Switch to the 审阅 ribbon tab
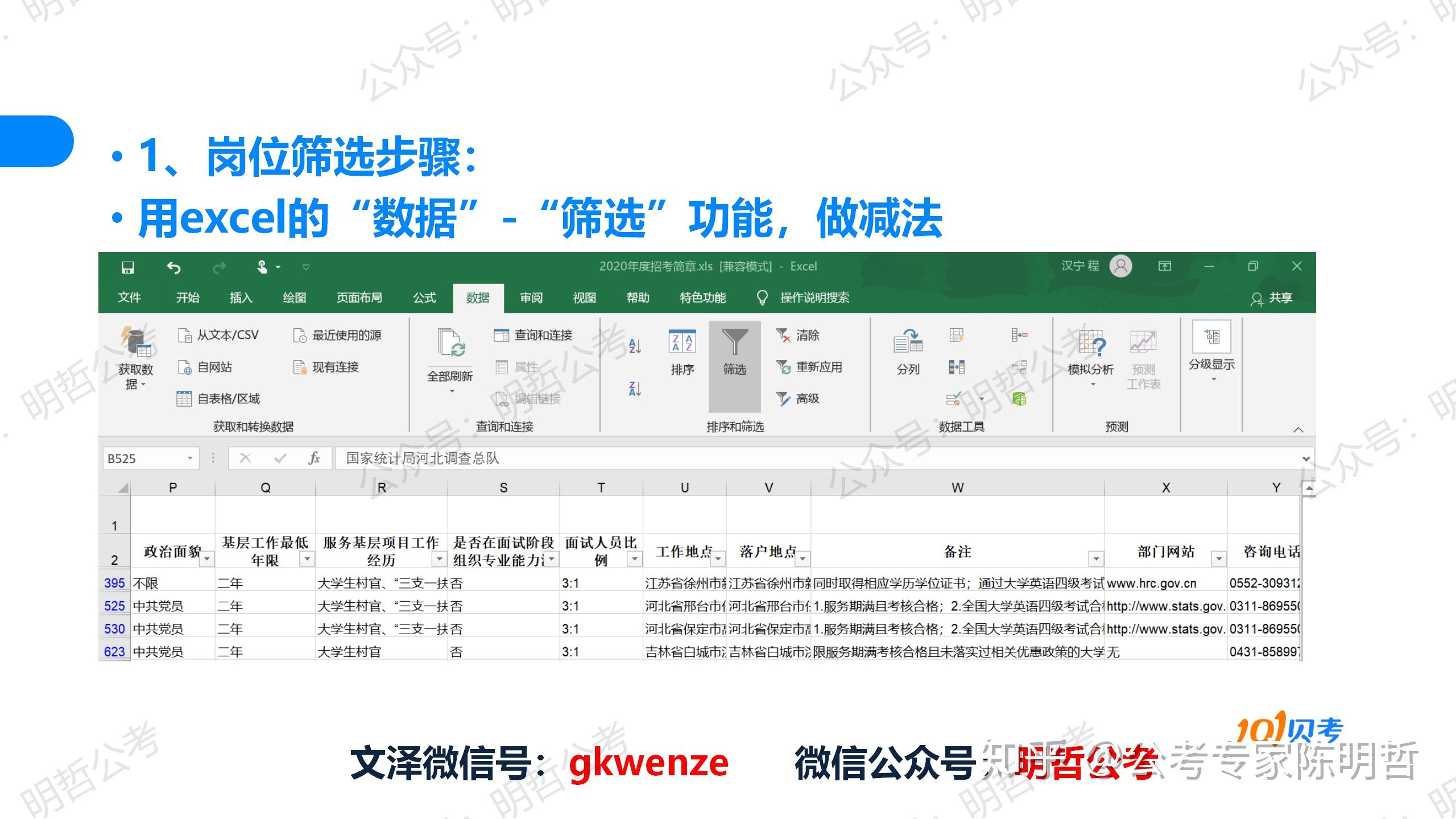 [531, 297]
